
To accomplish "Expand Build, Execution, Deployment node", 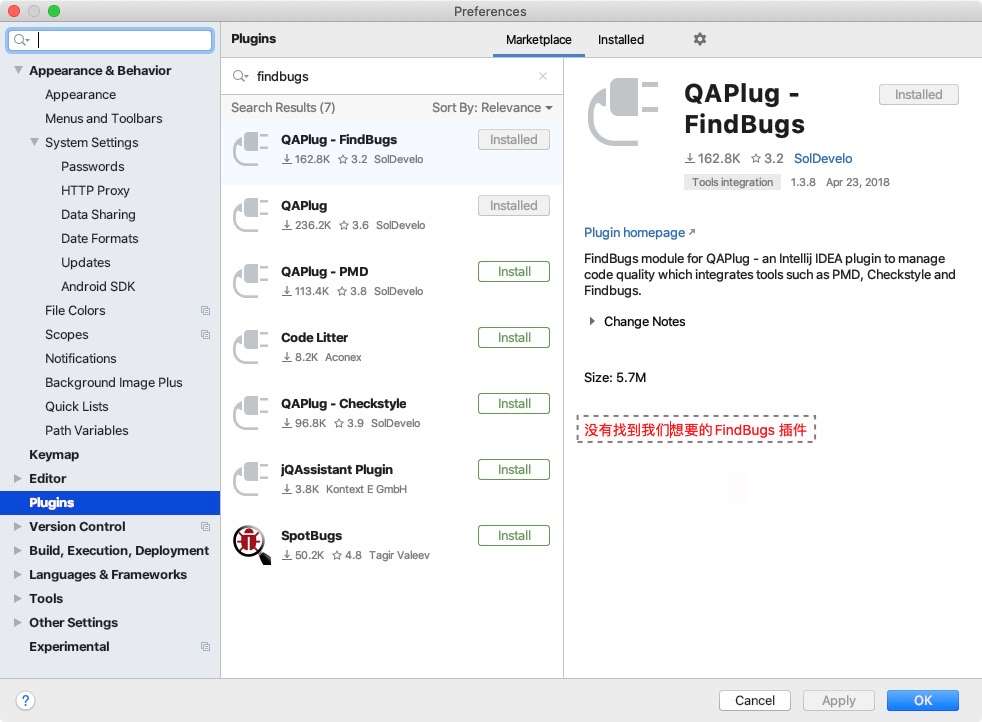I will (x=18, y=550).
